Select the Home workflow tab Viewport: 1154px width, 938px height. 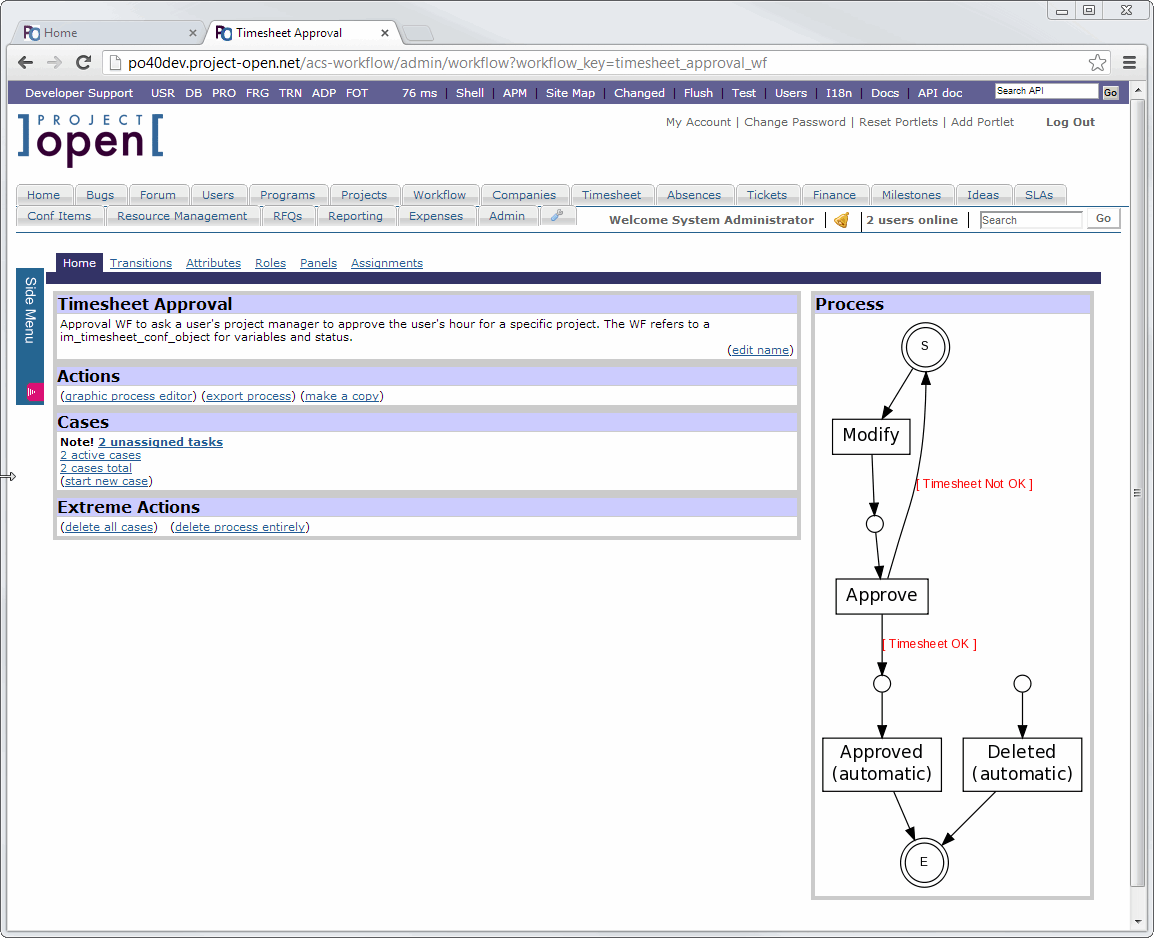click(79, 263)
